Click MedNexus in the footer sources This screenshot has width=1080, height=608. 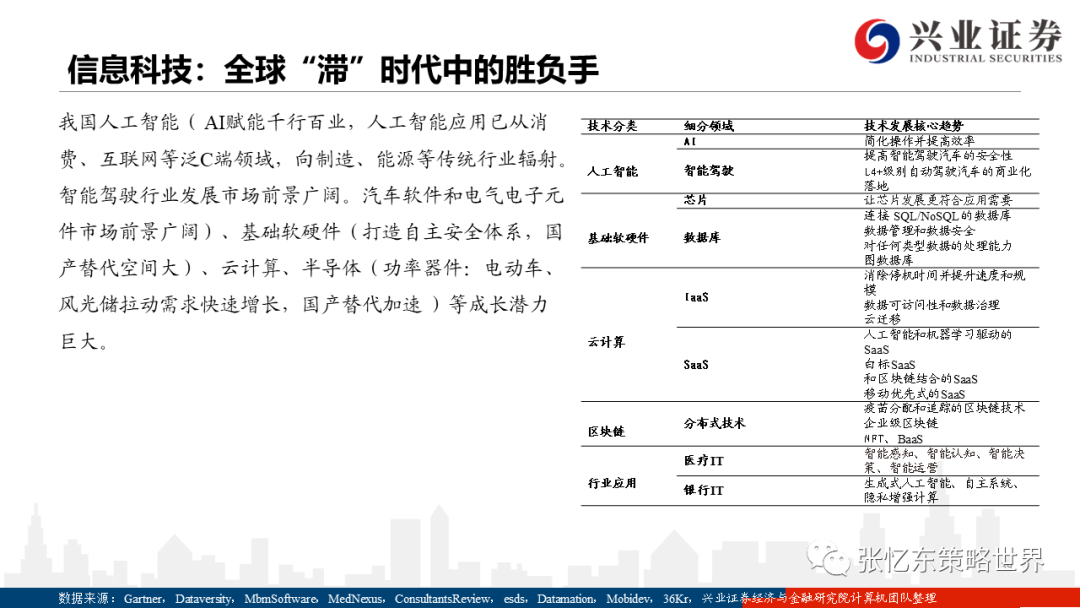[354, 599]
